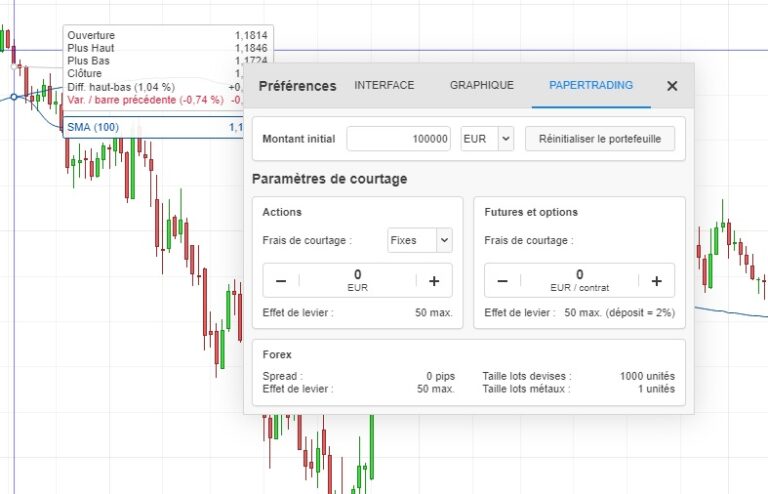Open the GRAPHIQUE preferences tab
This screenshot has width=768, height=494.
pos(481,85)
